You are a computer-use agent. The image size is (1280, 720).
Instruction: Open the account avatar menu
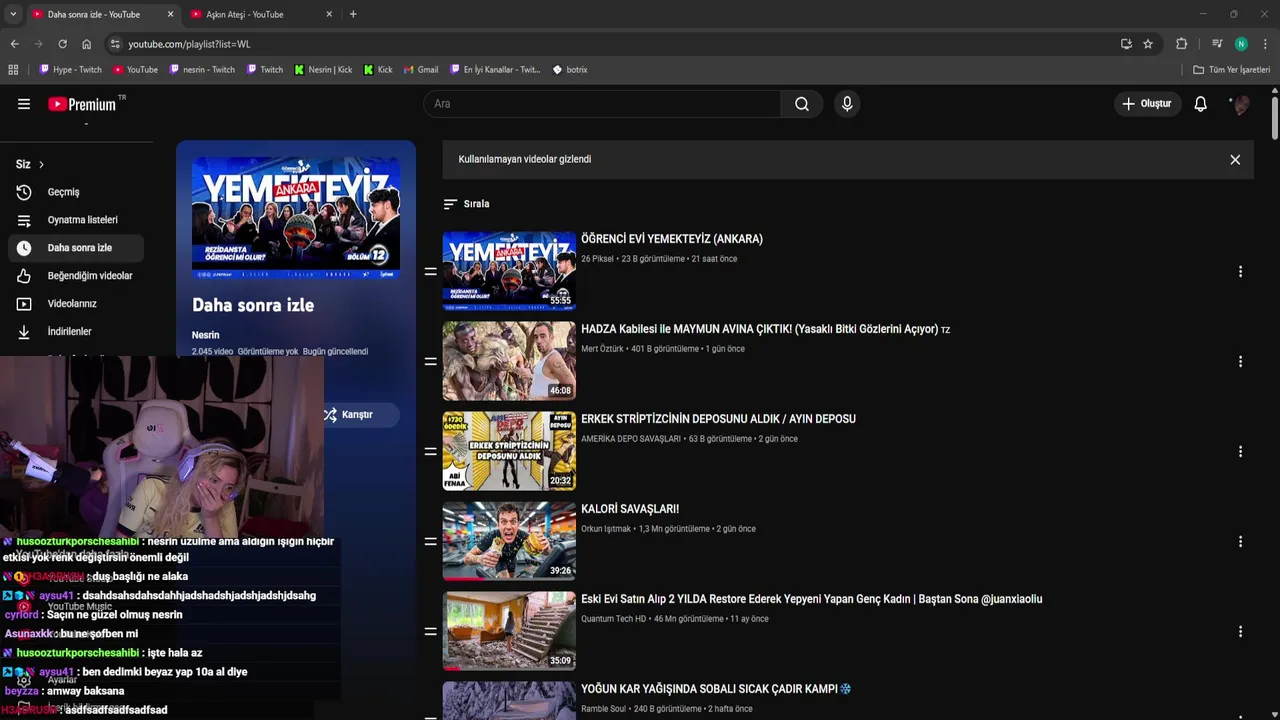[1240, 104]
